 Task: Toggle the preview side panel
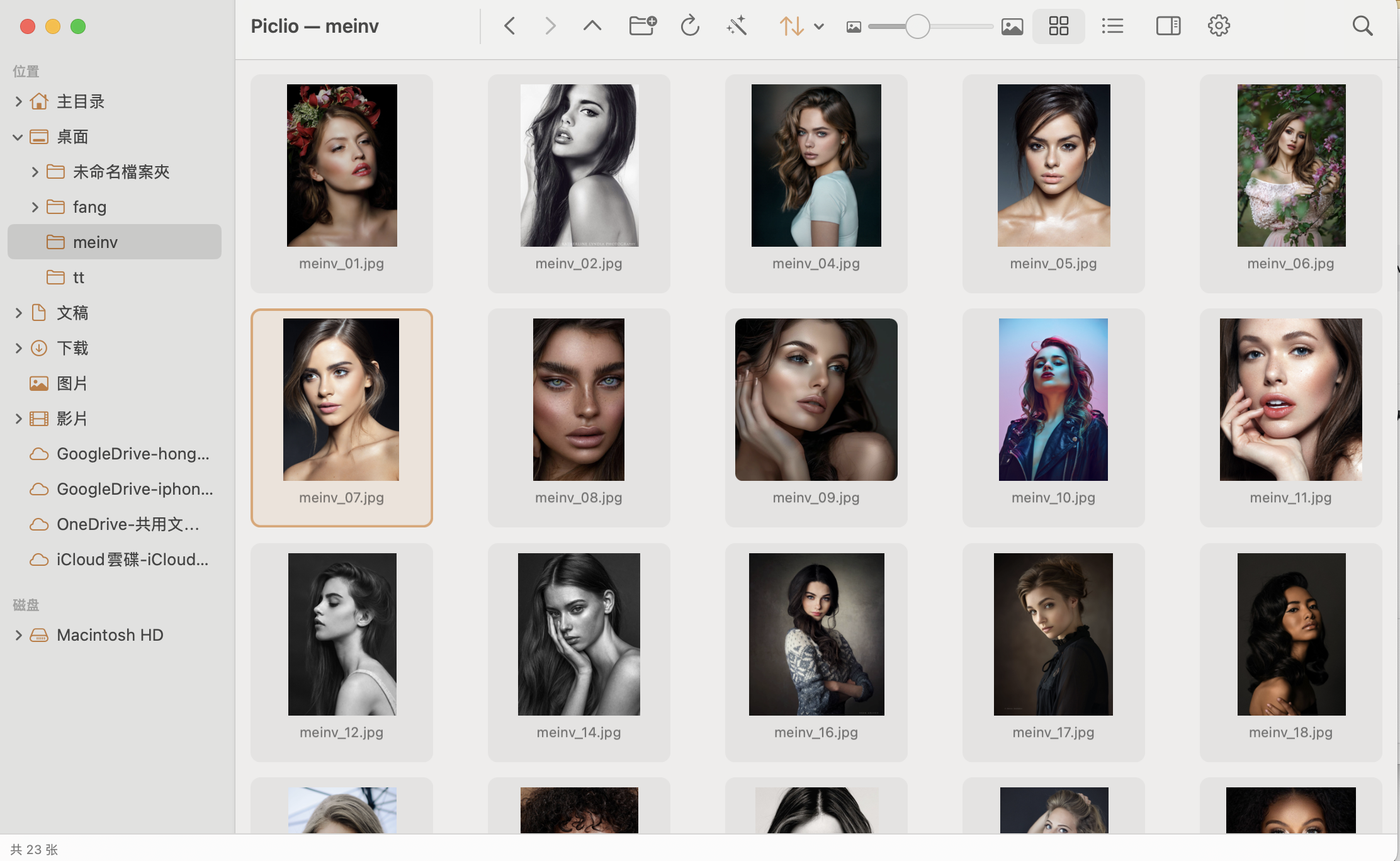(1168, 26)
